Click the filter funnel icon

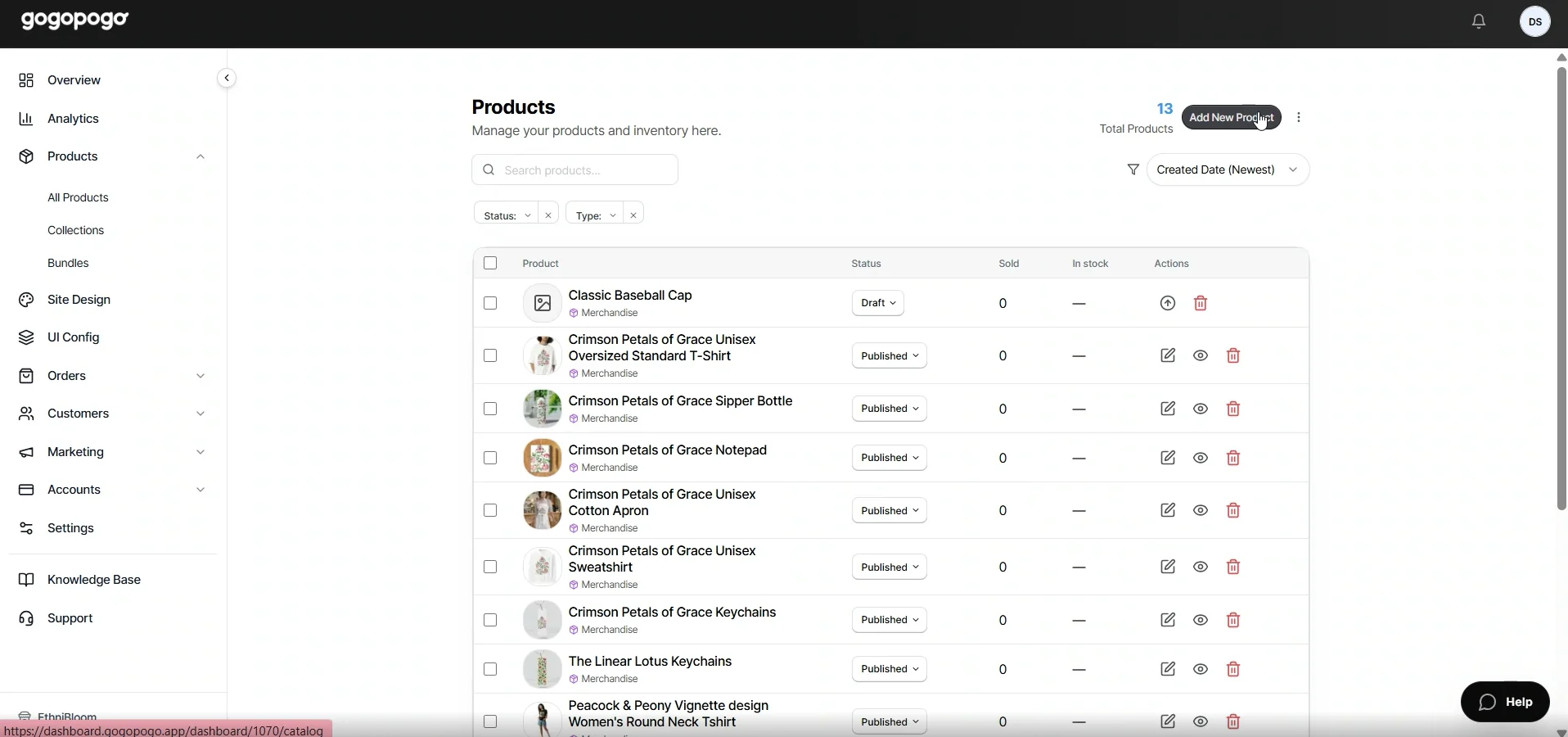1133,170
